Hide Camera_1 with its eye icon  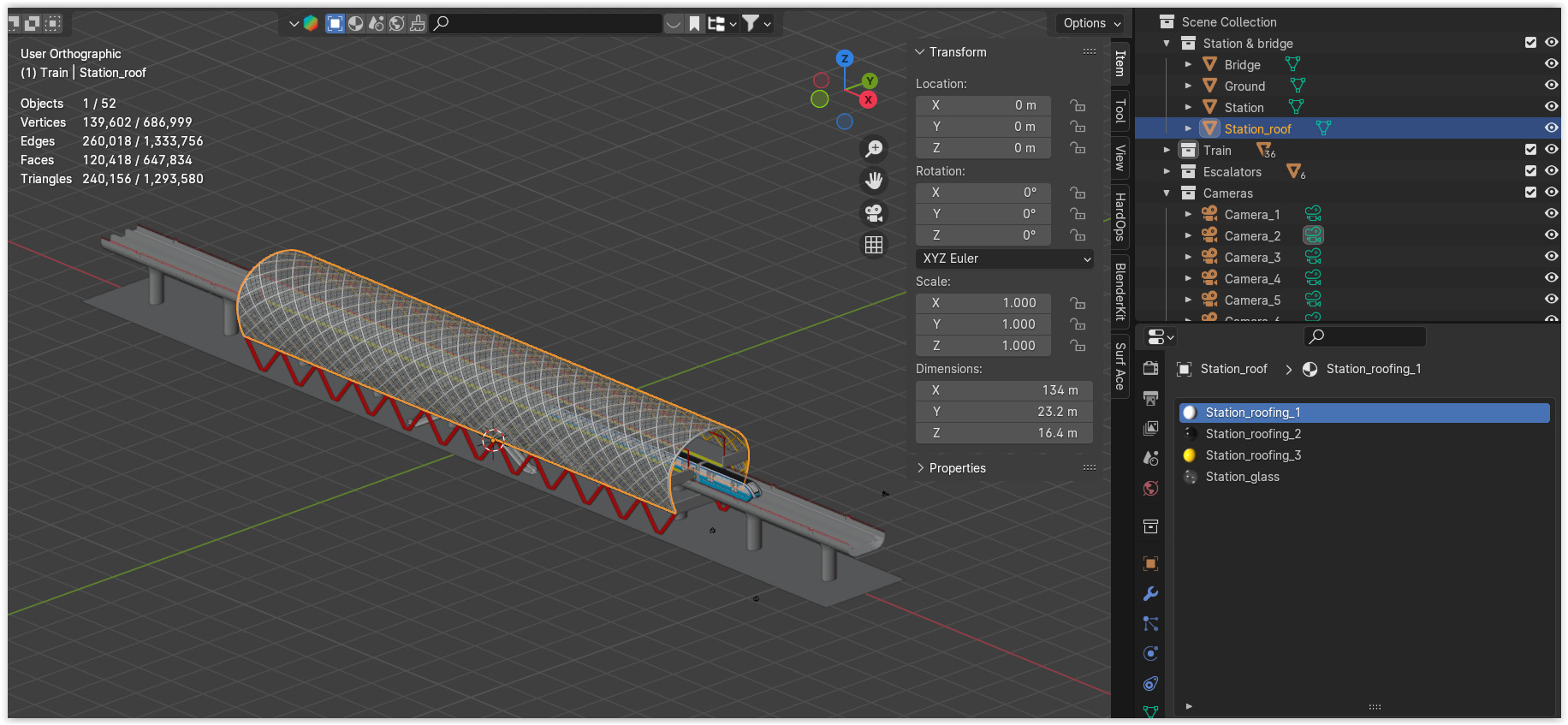(1551, 214)
